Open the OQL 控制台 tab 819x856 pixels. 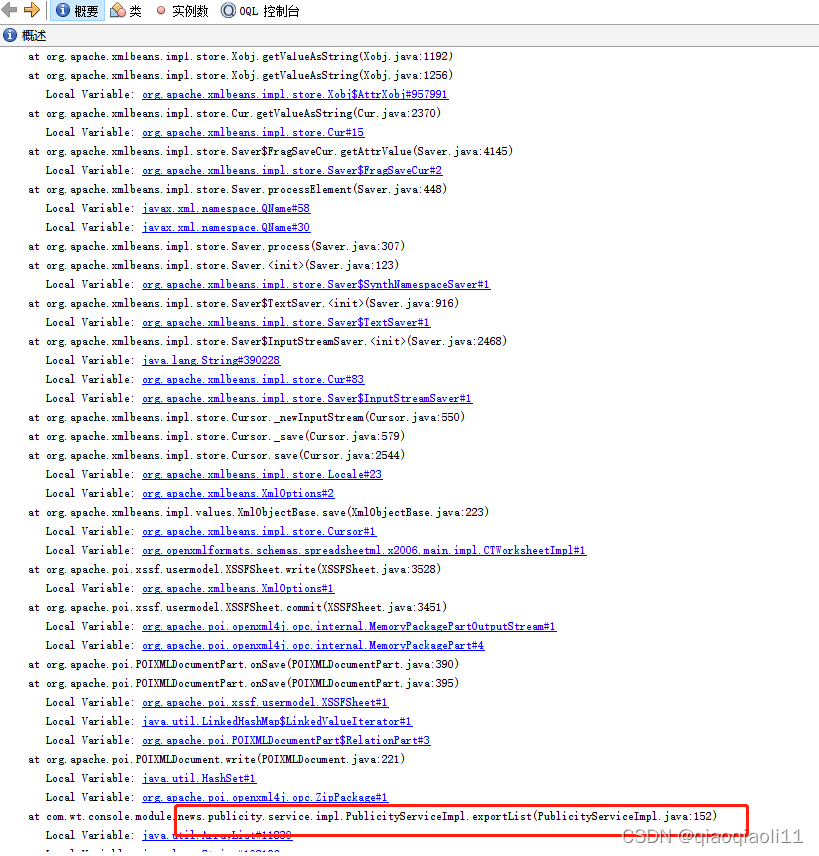coord(260,11)
